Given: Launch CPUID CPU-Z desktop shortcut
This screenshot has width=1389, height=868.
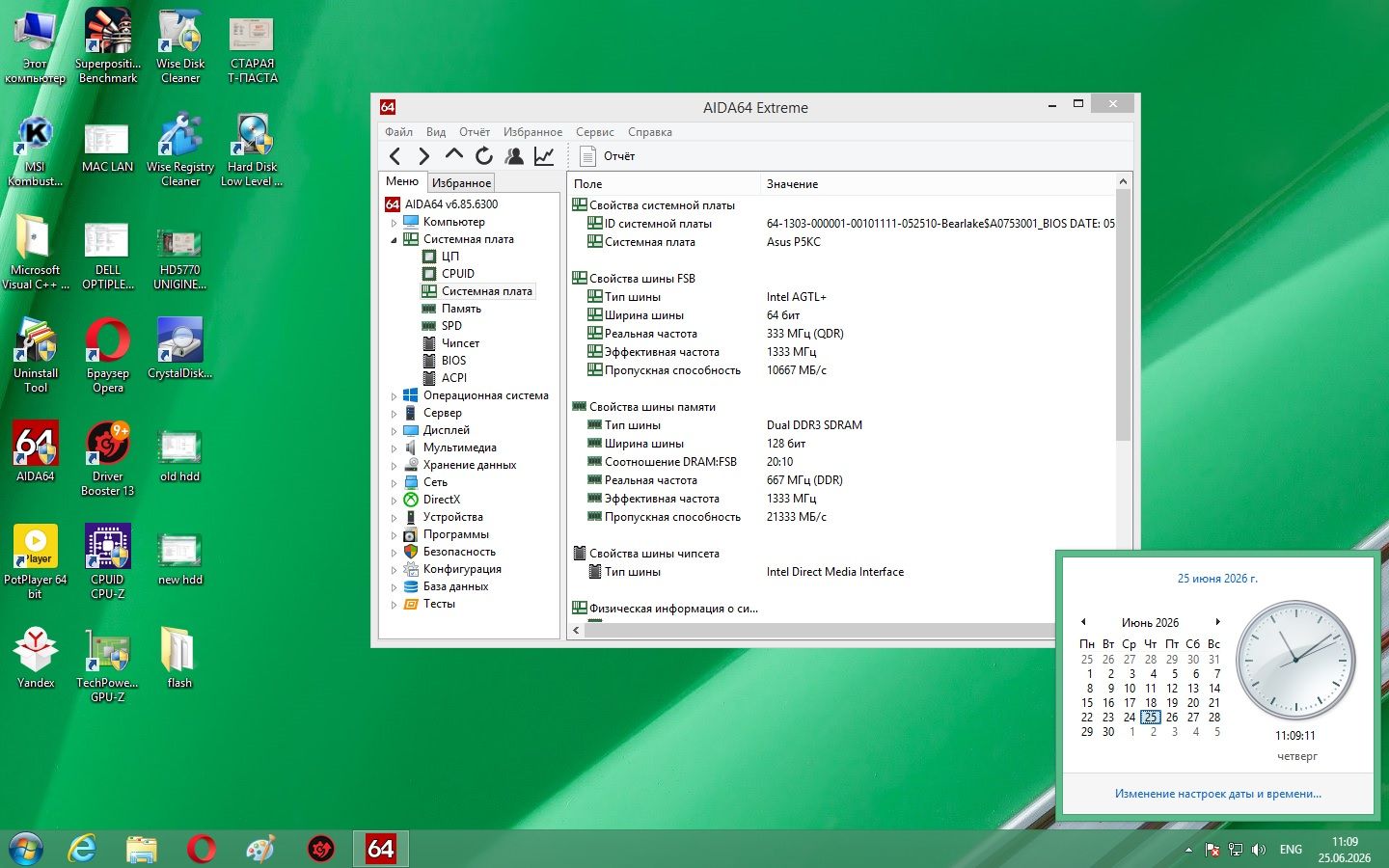Looking at the screenshot, I should pos(108,561).
